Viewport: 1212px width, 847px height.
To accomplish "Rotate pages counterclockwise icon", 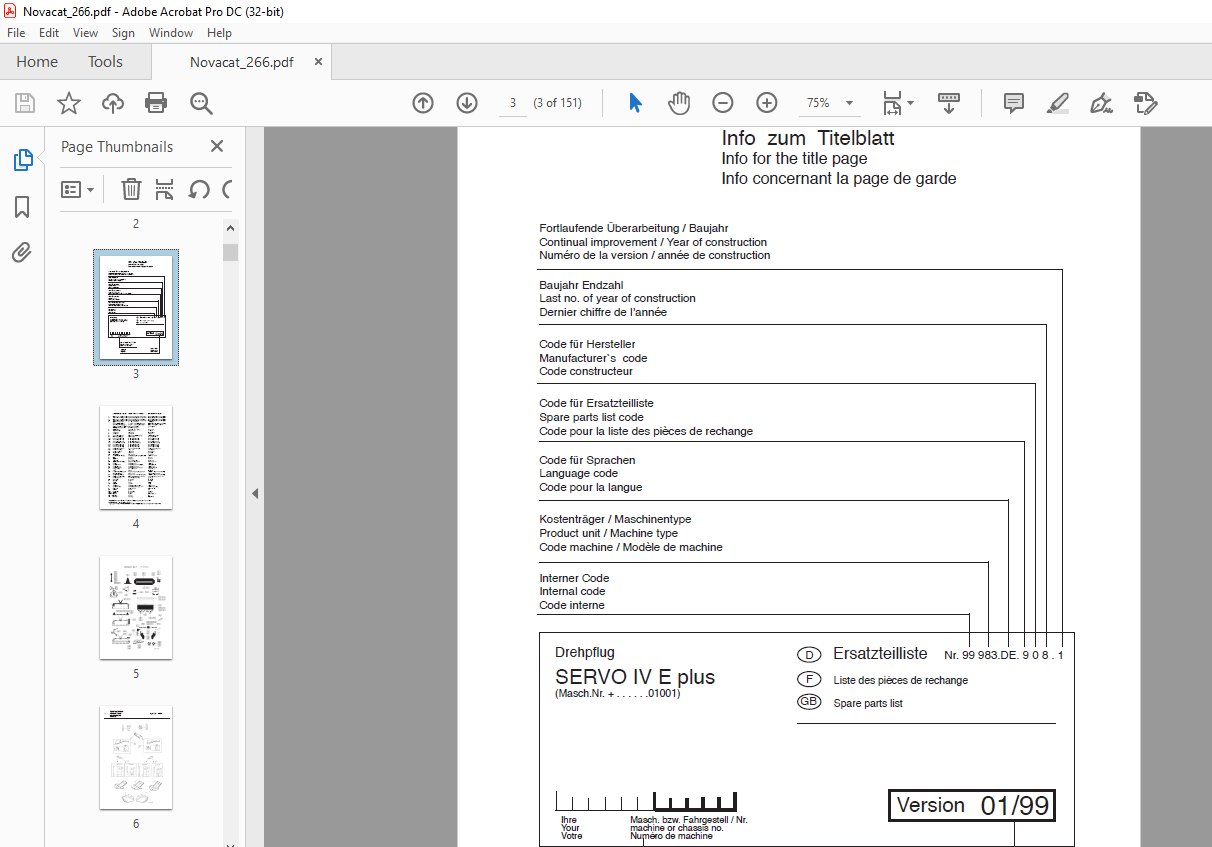I will click(199, 189).
